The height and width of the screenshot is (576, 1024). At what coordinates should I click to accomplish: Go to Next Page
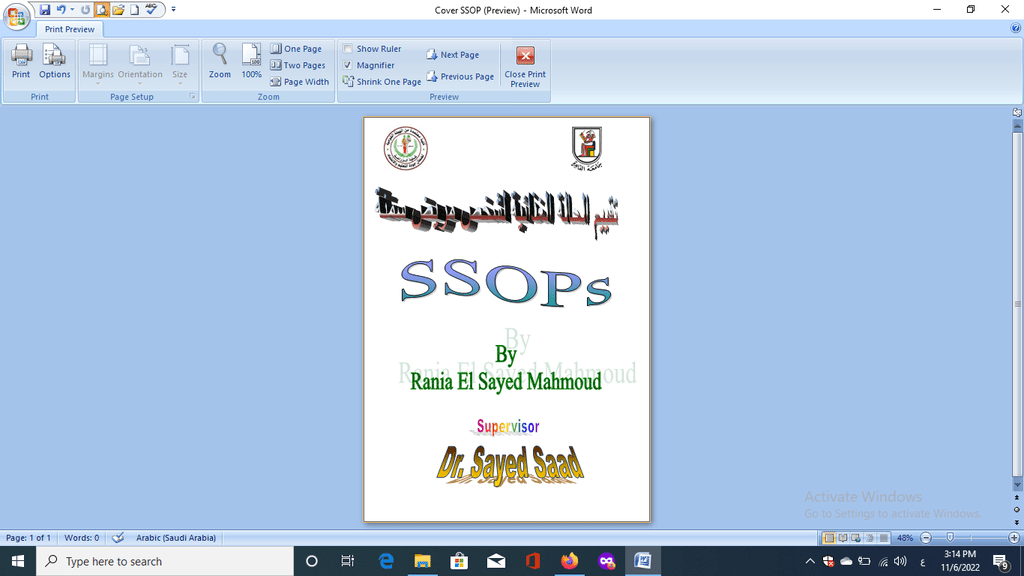pos(453,55)
